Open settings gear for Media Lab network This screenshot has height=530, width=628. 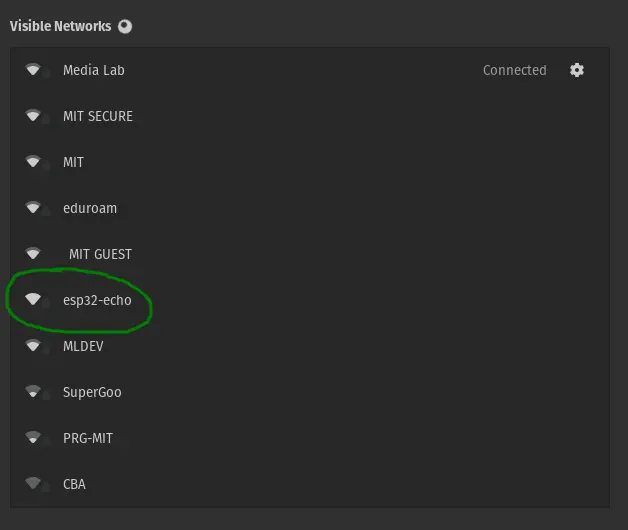pos(577,70)
